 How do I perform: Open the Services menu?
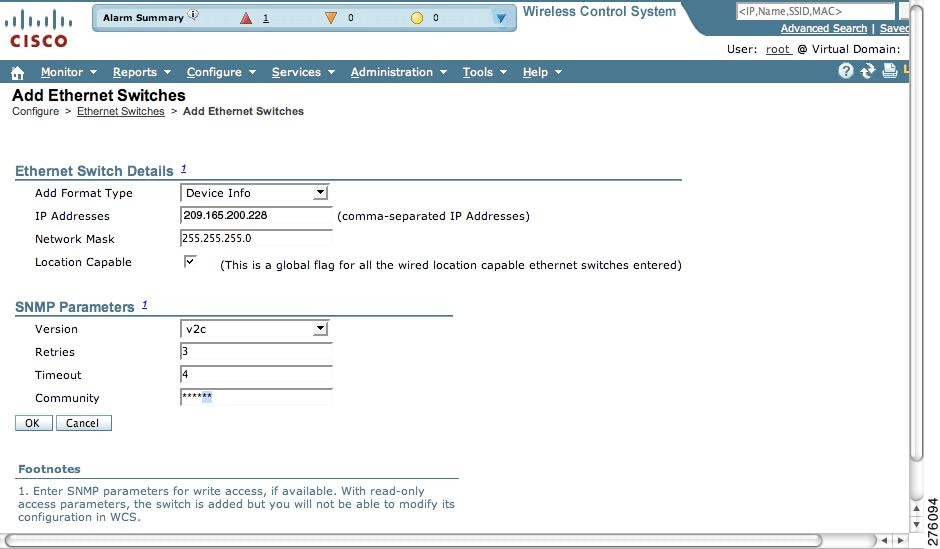point(303,72)
